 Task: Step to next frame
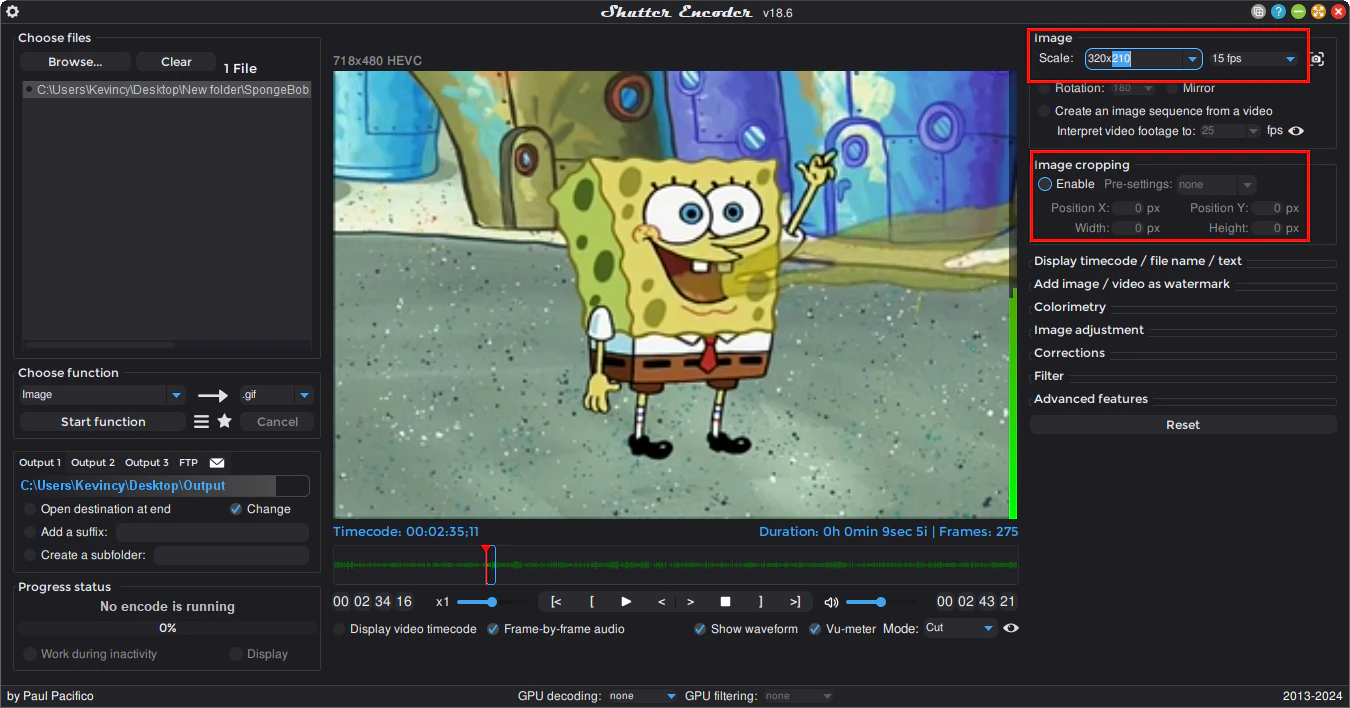[x=690, y=601]
